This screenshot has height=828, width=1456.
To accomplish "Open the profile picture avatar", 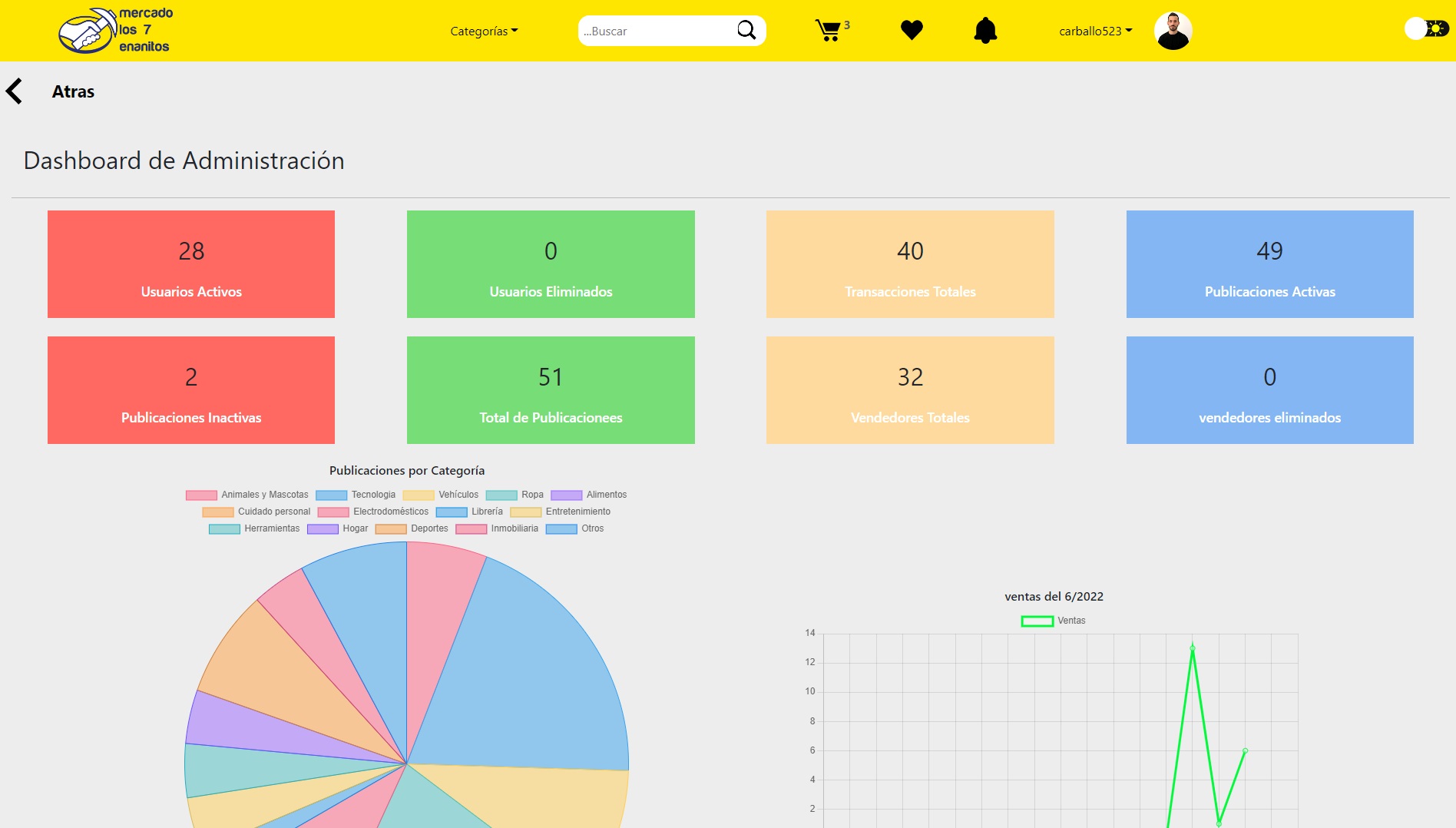I will click(x=1172, y=31).
